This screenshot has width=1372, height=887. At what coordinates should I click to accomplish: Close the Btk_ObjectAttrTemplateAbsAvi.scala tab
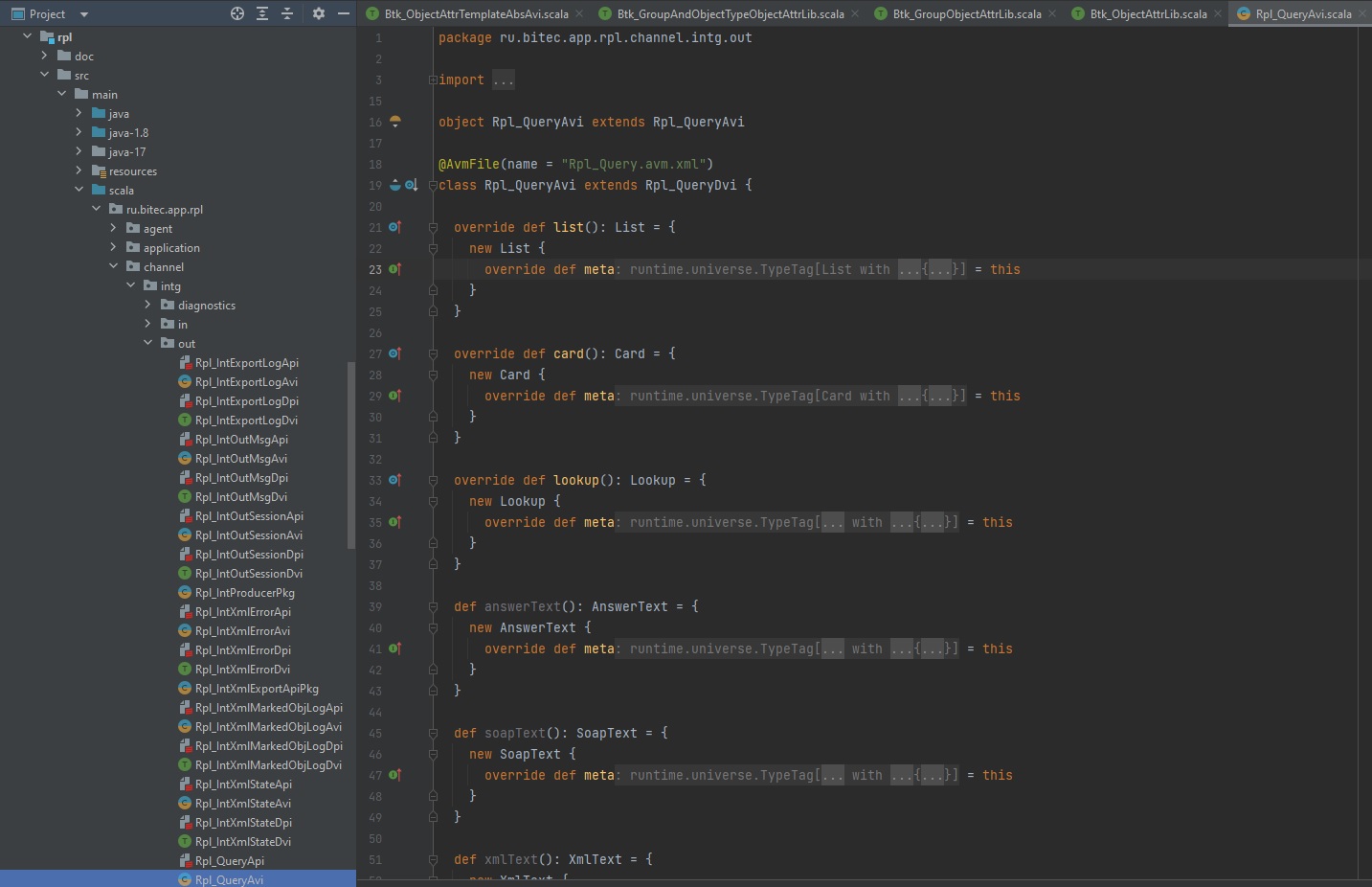[x=579, y=13]
